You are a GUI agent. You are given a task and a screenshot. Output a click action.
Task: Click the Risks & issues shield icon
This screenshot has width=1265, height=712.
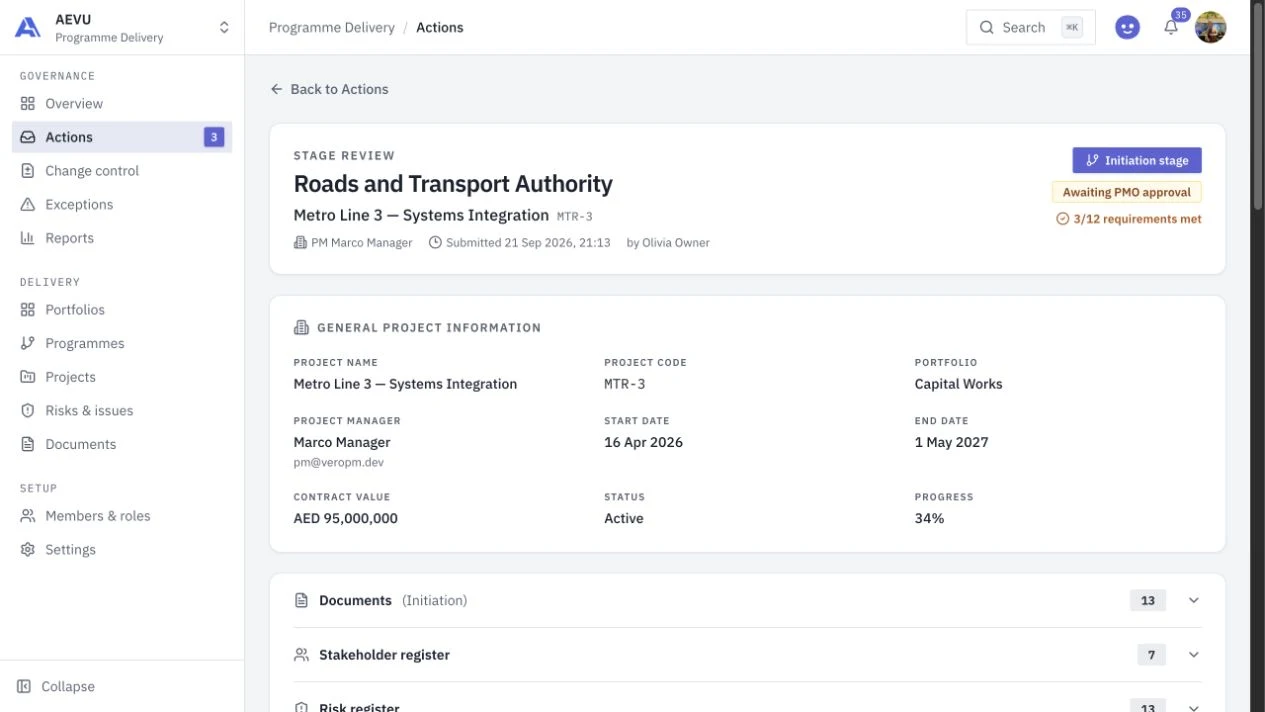pos(28,411)
